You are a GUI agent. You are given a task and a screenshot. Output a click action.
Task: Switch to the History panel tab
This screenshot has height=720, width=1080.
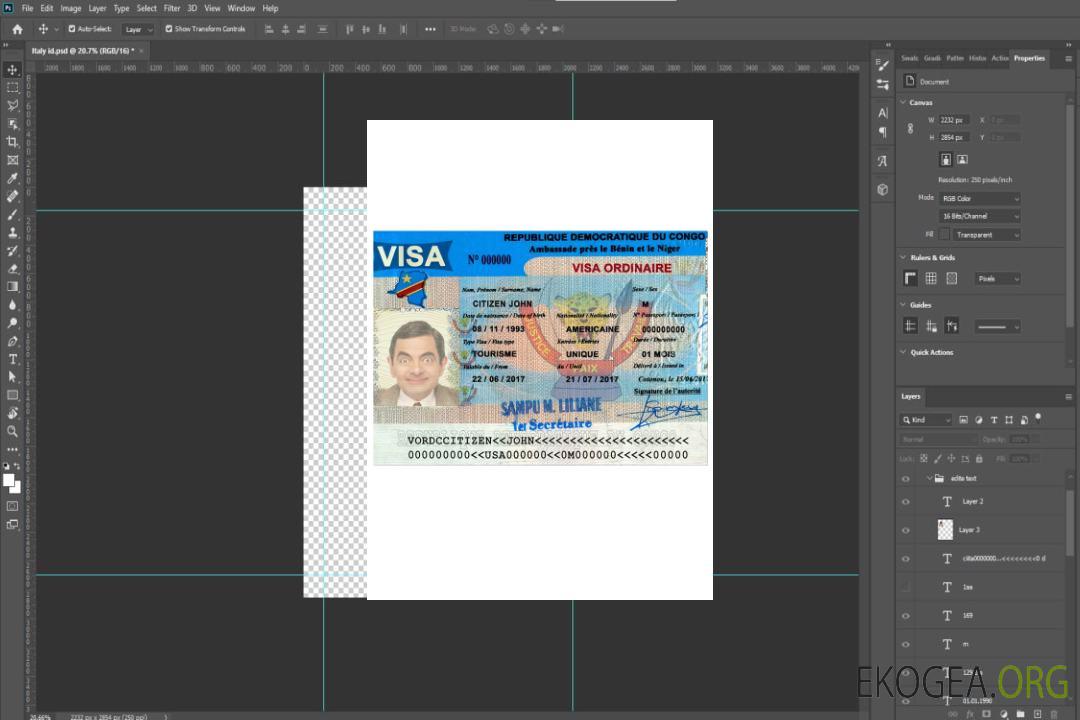(977, 59)
